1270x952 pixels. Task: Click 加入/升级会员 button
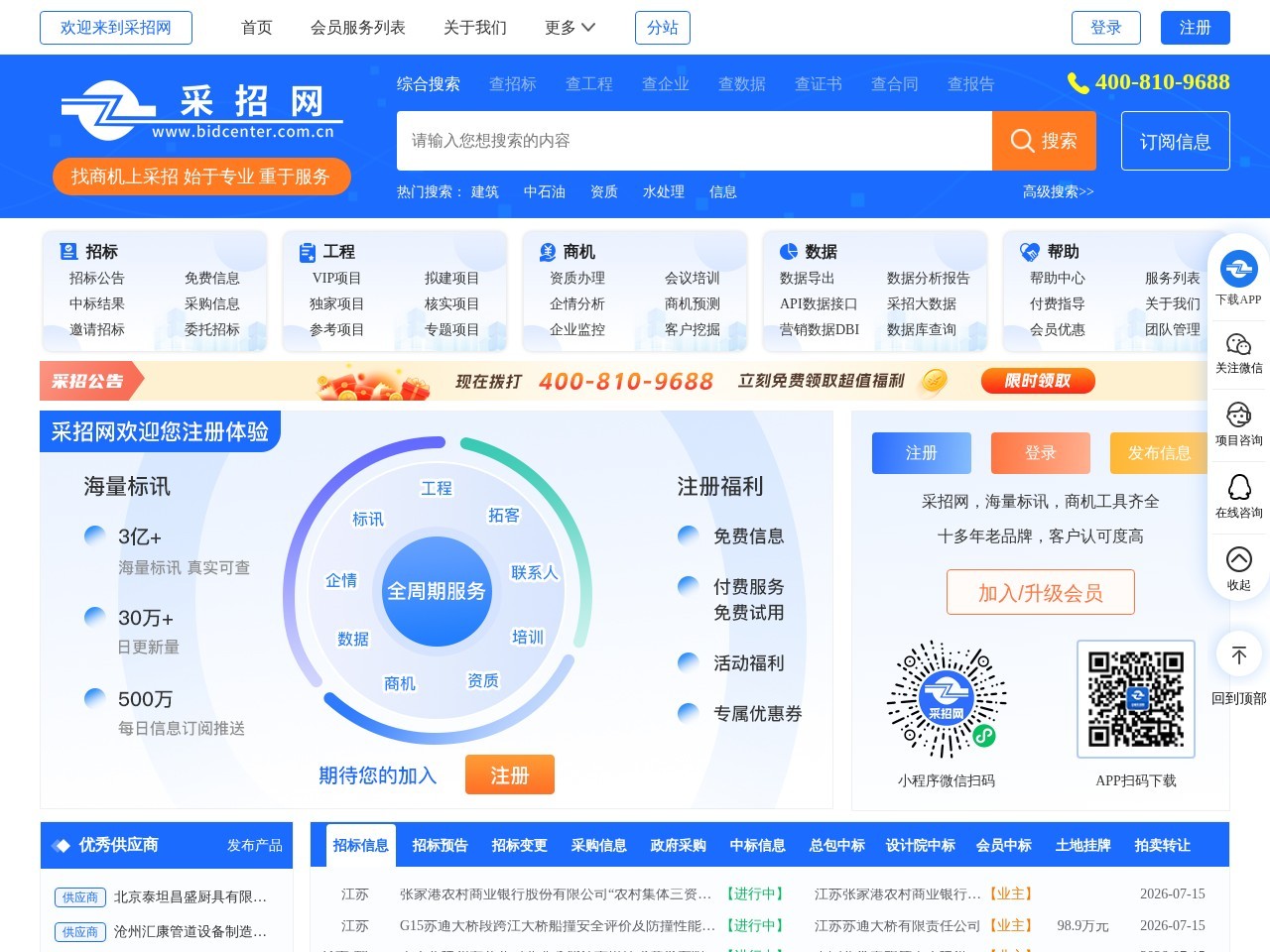(x=1041, y=593)
